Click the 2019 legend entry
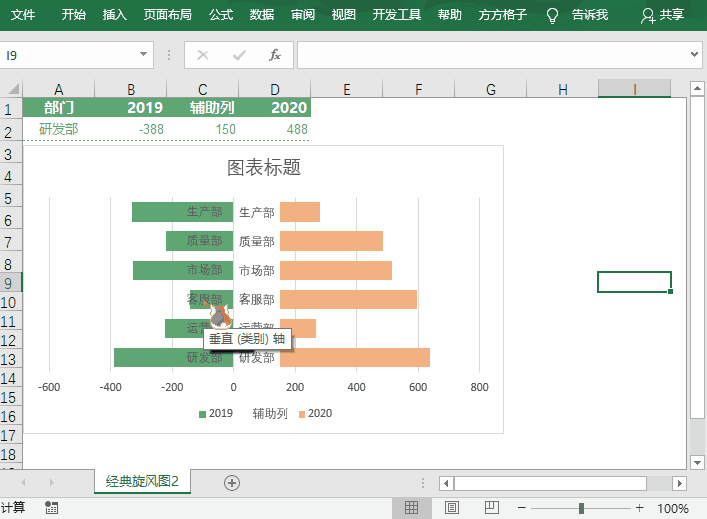This screenshot has width=707, height=519. [x=216, y=413]
